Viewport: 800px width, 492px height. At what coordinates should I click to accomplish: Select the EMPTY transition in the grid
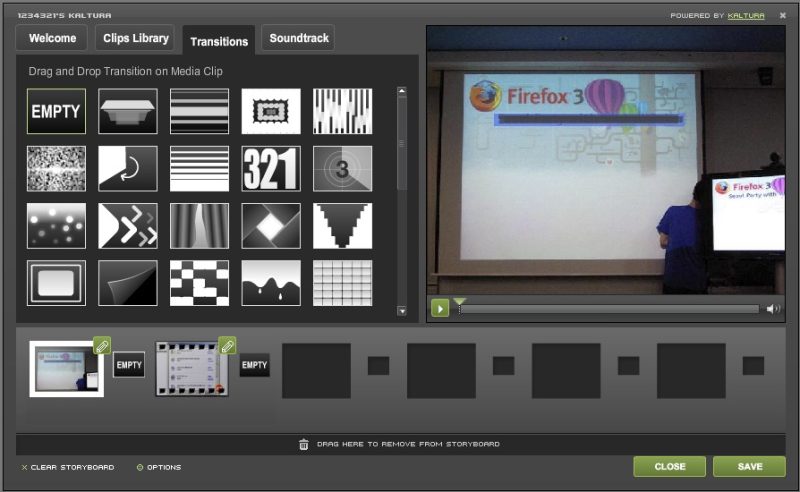click(x=56, y=111)
